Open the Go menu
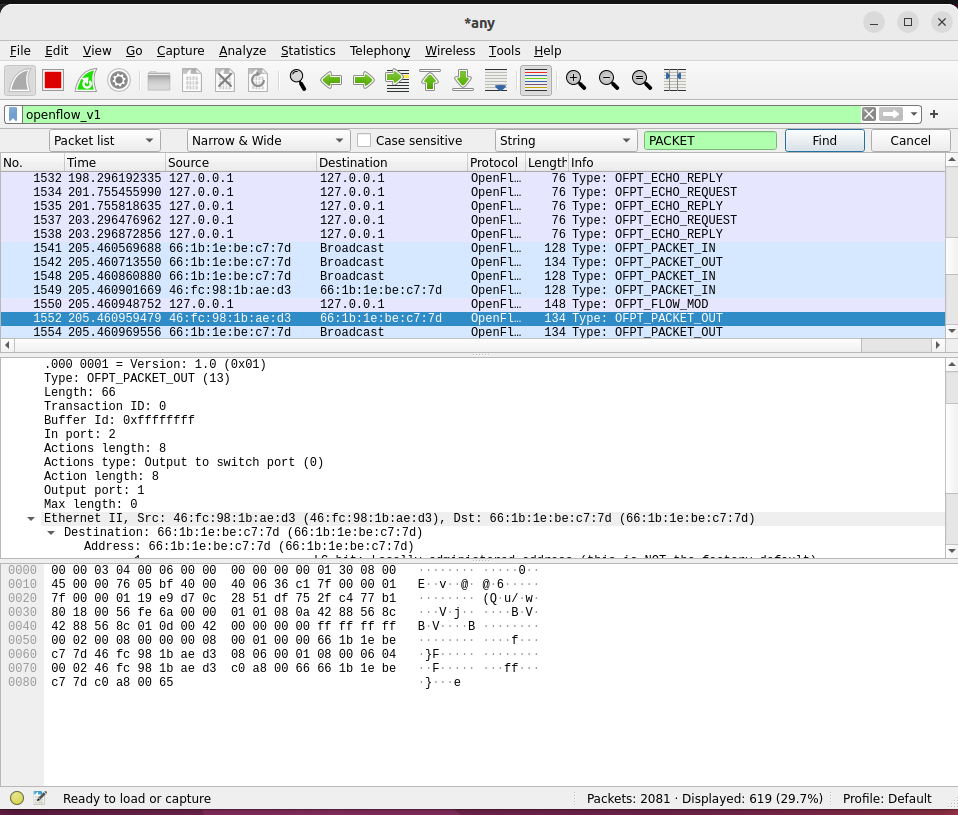The image size is (958, 815). pos(134,51)
